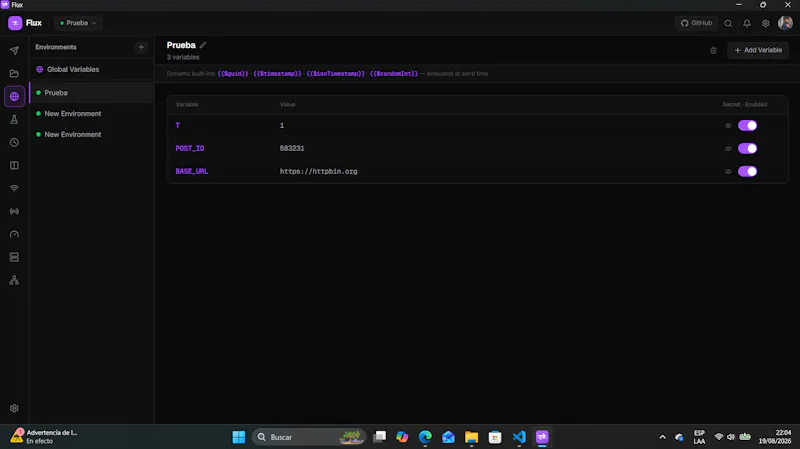
Task: Open the split columns icon in sidebar
Action: (x=14, y=165)
